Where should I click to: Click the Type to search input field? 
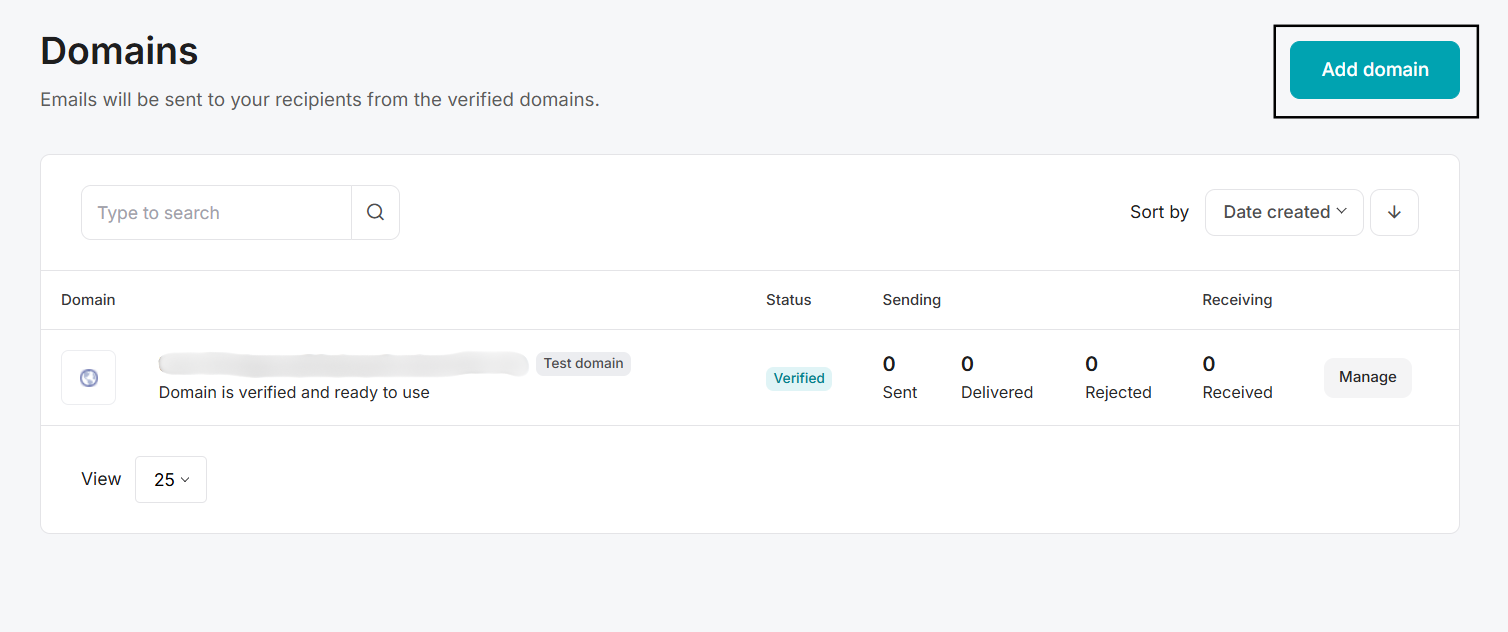pos(215,212)
